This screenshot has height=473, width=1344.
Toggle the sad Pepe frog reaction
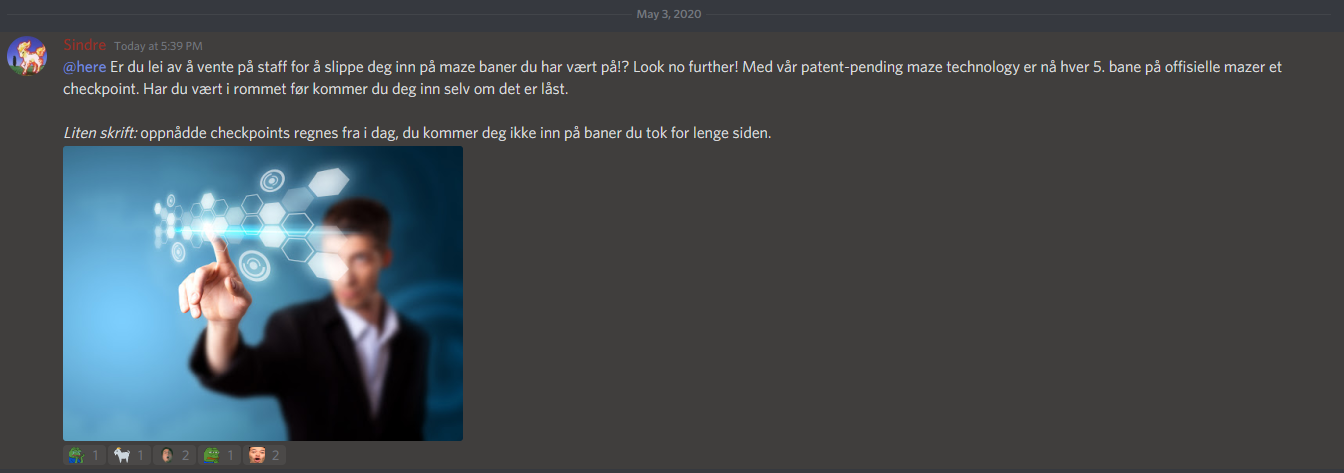coord(219,455)
